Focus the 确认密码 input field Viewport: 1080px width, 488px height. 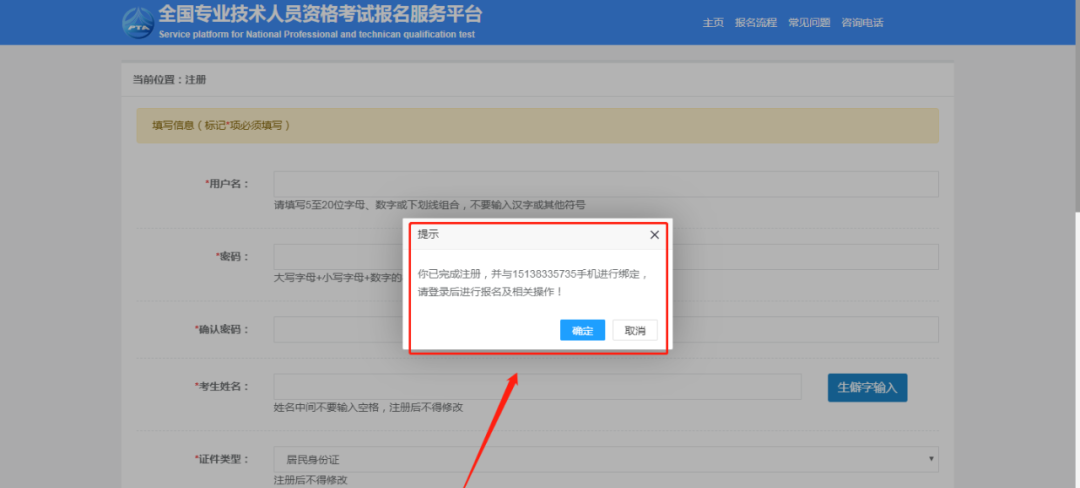pyautogui.click(x=800, y=330)
